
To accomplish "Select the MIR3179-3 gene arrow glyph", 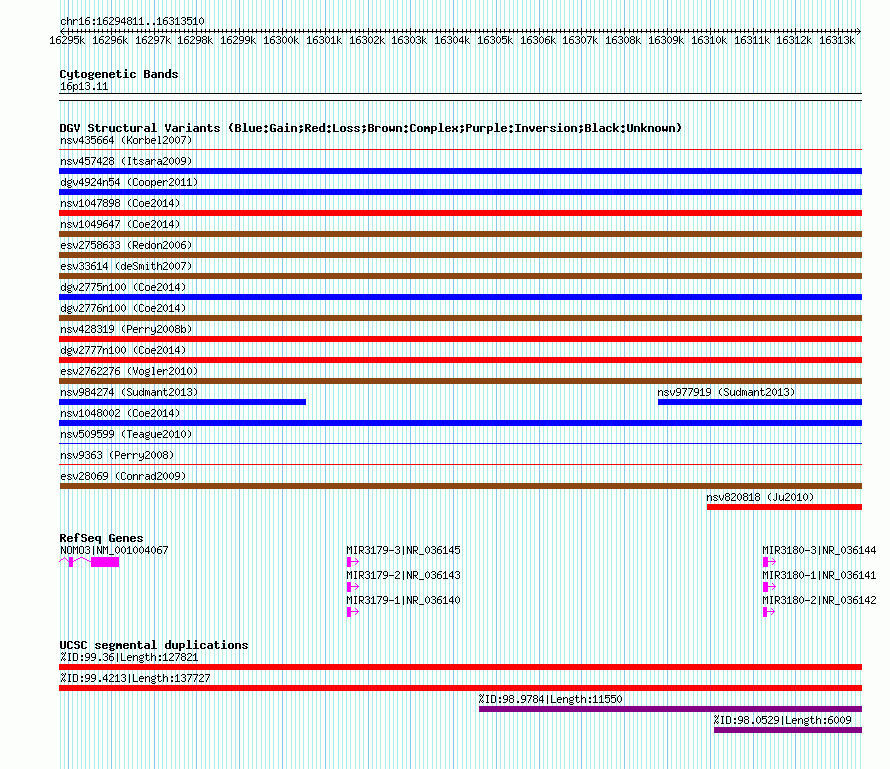I will [x=352, y=562].
